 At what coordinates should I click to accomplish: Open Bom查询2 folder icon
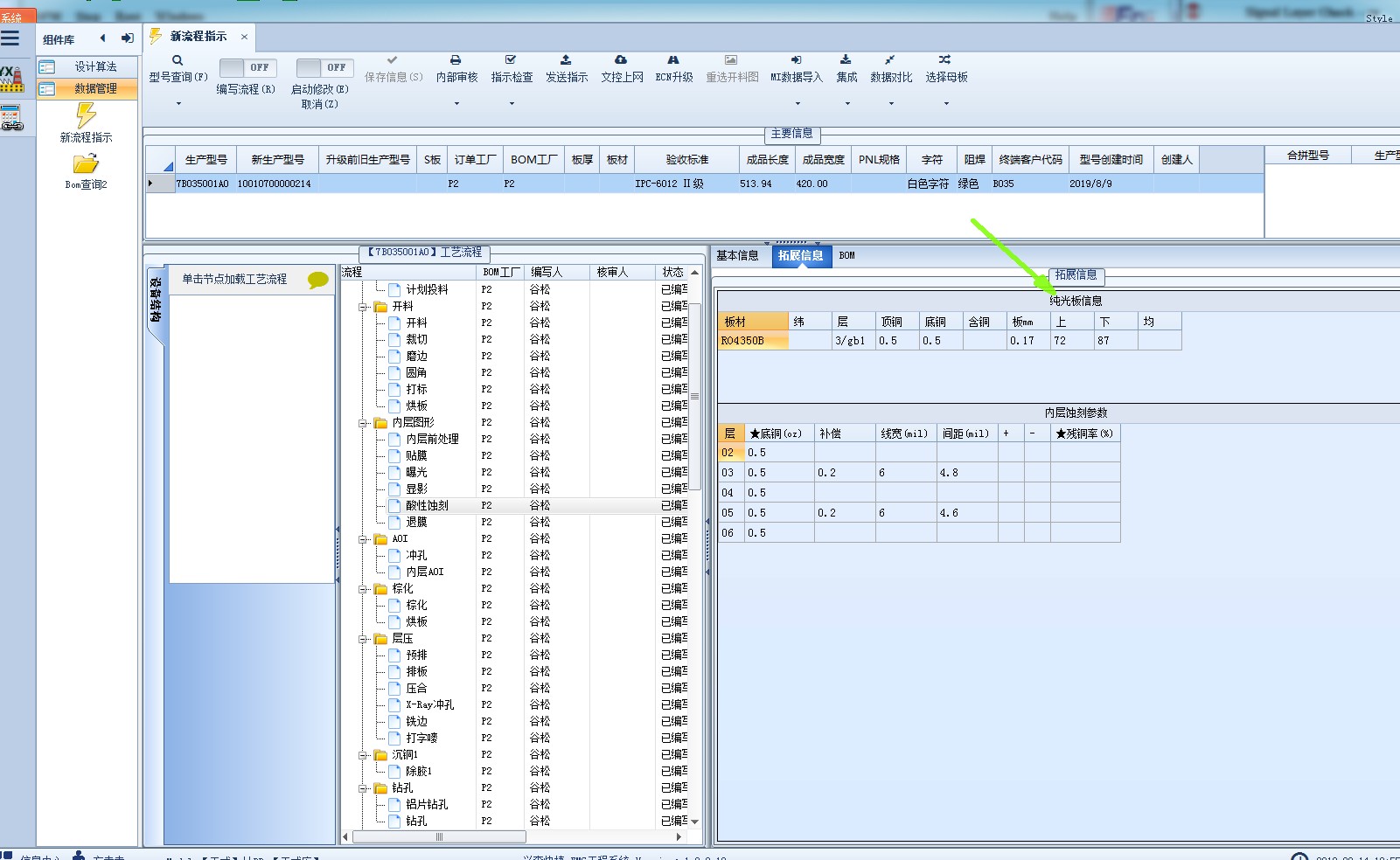coord(86,163)
